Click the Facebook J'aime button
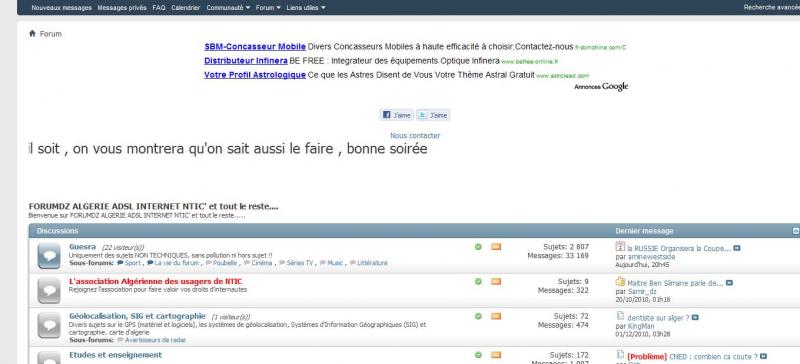800x364 pixels. pos(396,115)
